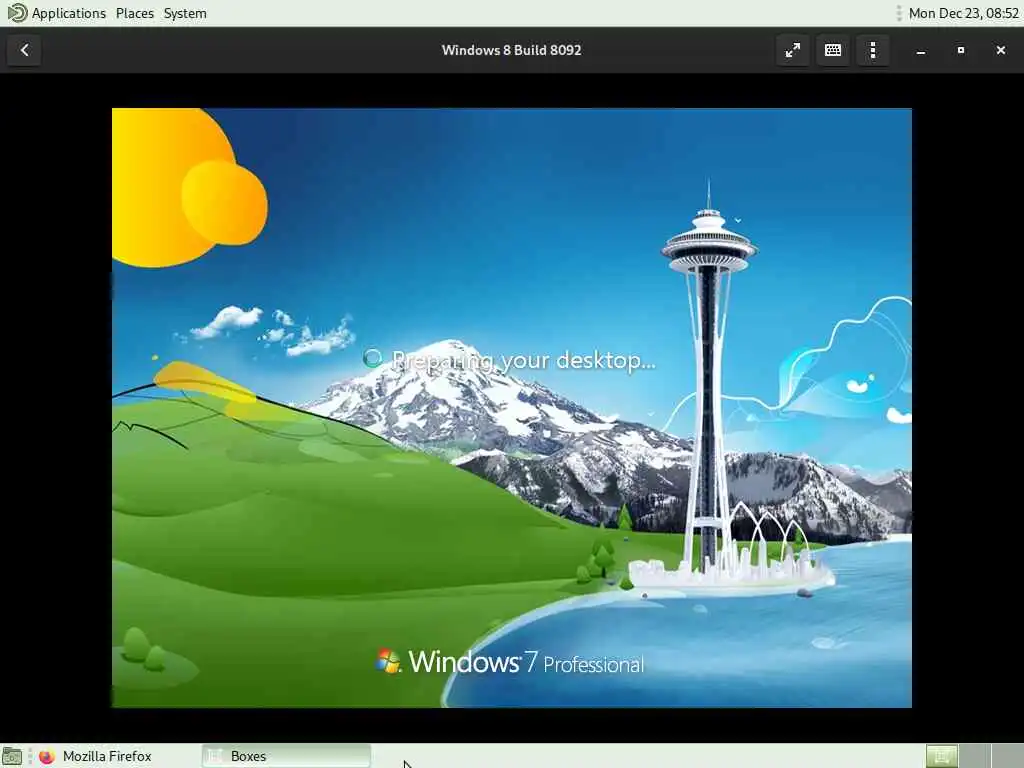Open the Places menu
Screen dimensions: 1024x768
(x=135, y=13)
